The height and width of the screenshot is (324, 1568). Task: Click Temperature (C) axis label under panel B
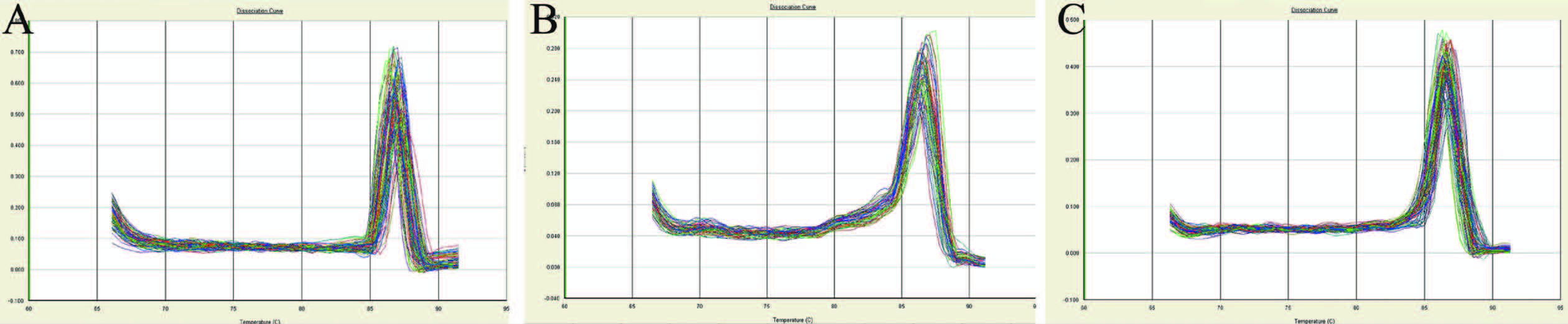click(792, 320)
